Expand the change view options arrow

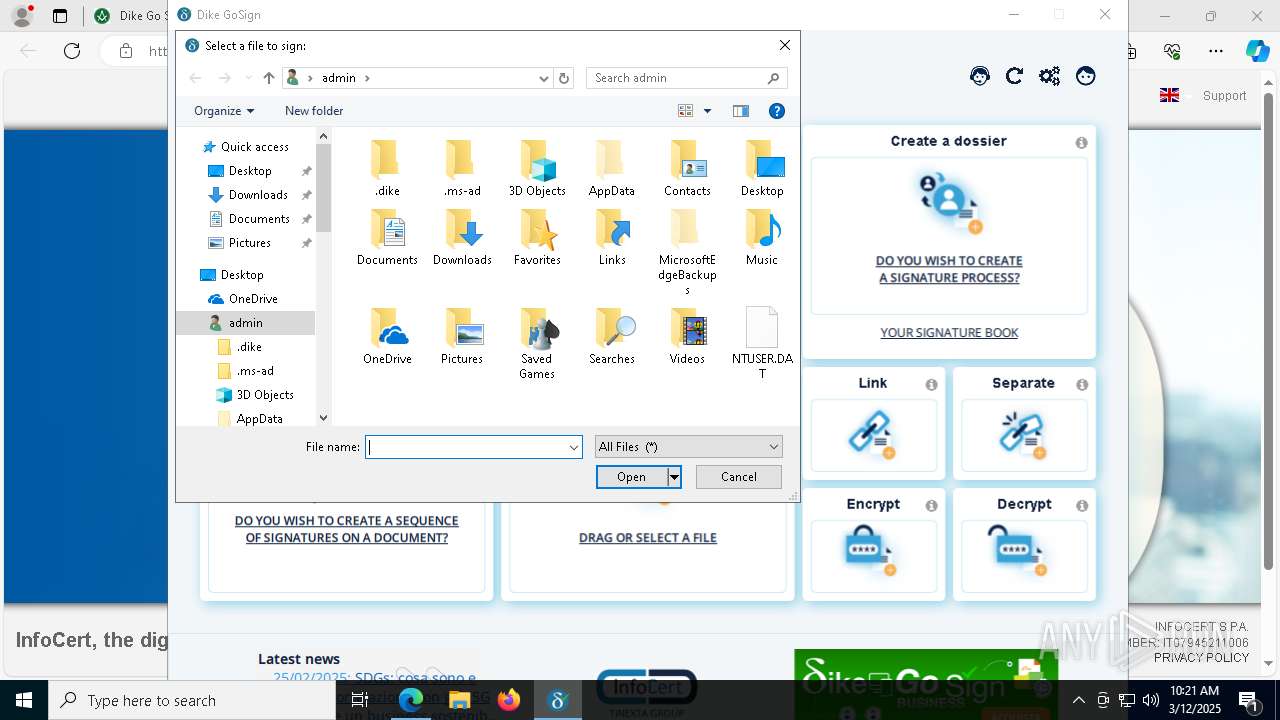coord(707,111)
